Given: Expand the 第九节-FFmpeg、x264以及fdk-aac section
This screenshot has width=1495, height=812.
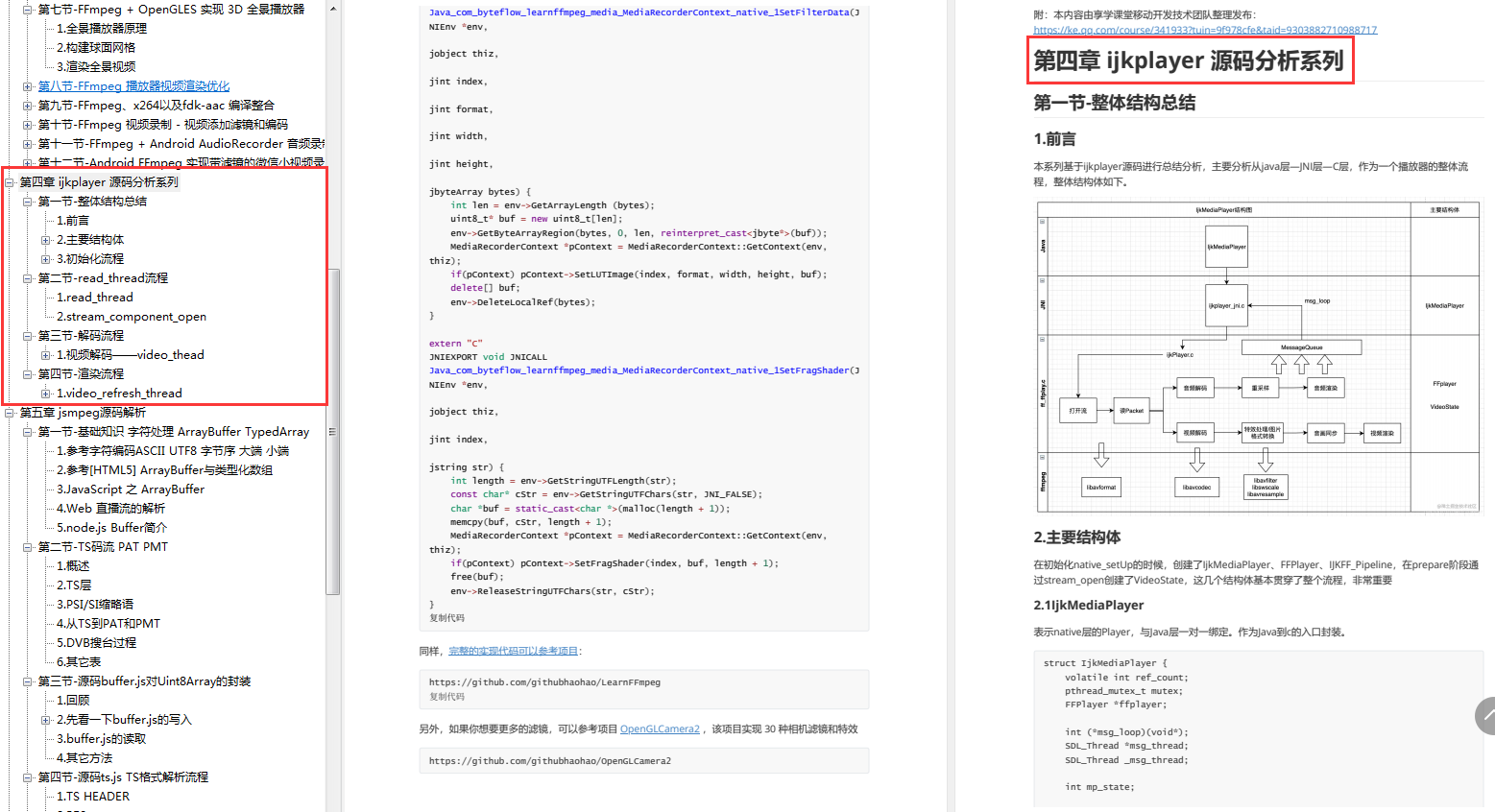Looking at the screenshot, I should pos(28,106).
